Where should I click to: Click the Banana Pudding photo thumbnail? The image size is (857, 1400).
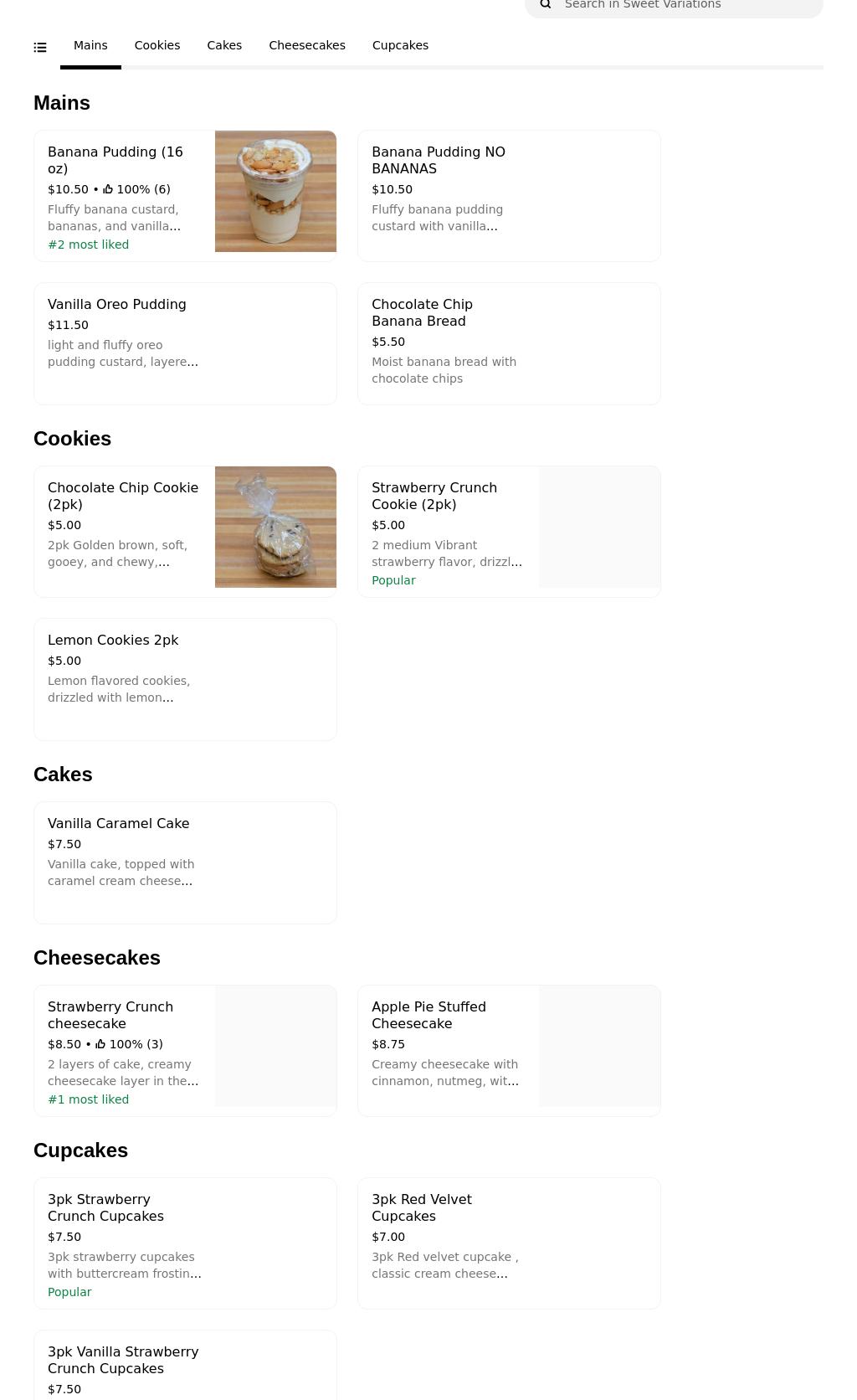[275, 191]
